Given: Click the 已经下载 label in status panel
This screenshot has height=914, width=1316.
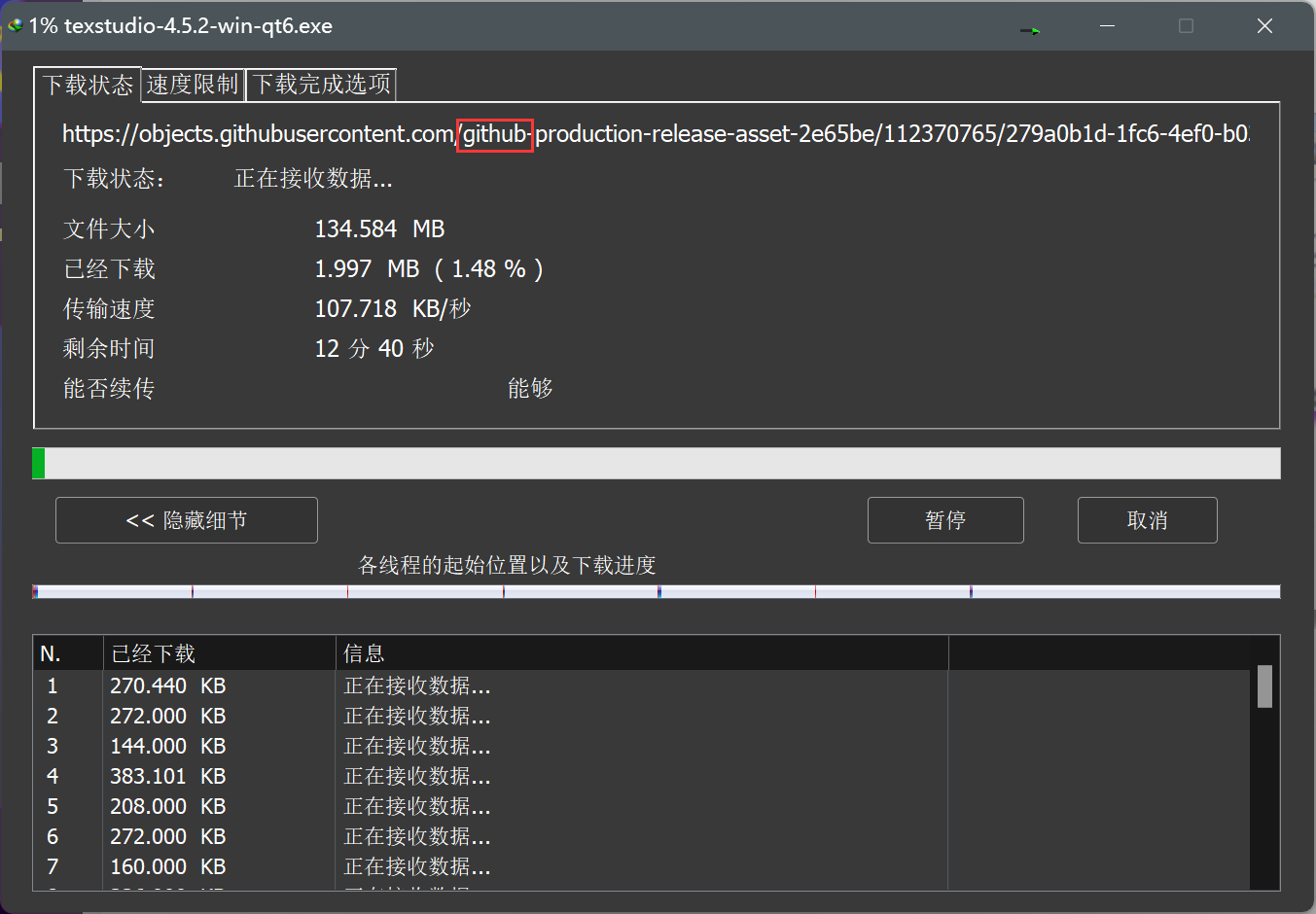Looking at the screenshot, I should click(109, 268).
